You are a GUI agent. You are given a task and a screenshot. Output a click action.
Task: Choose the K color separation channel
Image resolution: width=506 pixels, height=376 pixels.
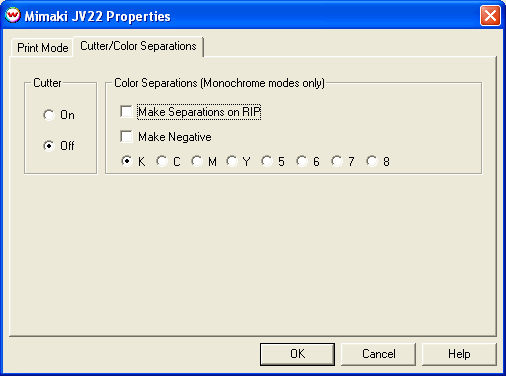click(127, 161)
